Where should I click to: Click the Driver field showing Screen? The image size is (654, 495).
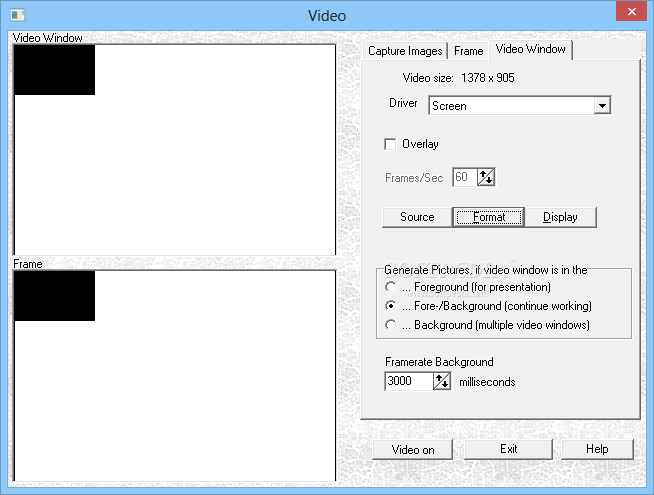click(x=519, y=106)
